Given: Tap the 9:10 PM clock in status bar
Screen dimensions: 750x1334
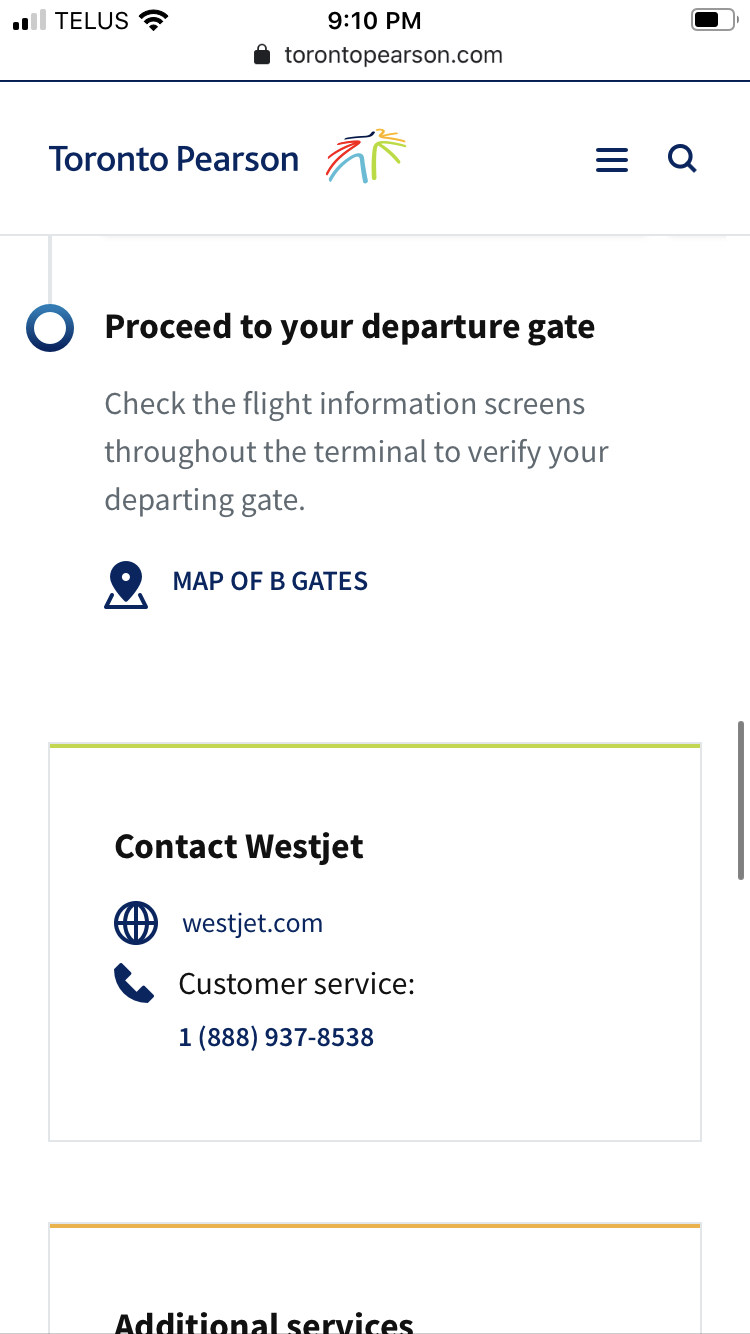Looking at the screenshot, I should 374,20.
